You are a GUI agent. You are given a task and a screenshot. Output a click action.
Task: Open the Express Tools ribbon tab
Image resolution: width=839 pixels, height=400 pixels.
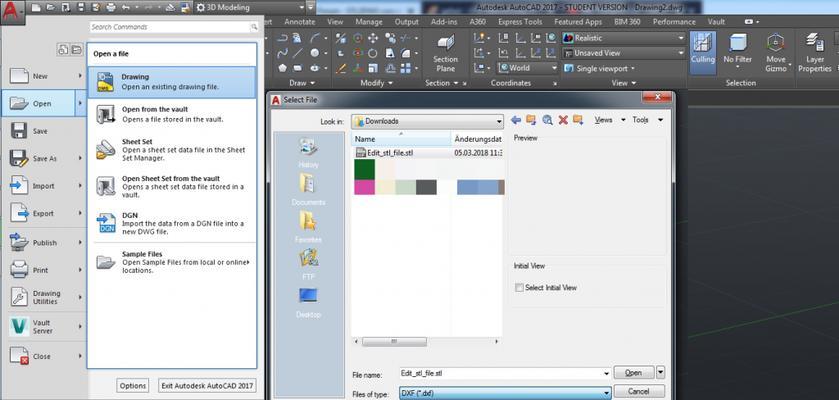click(x=520, y=22)
